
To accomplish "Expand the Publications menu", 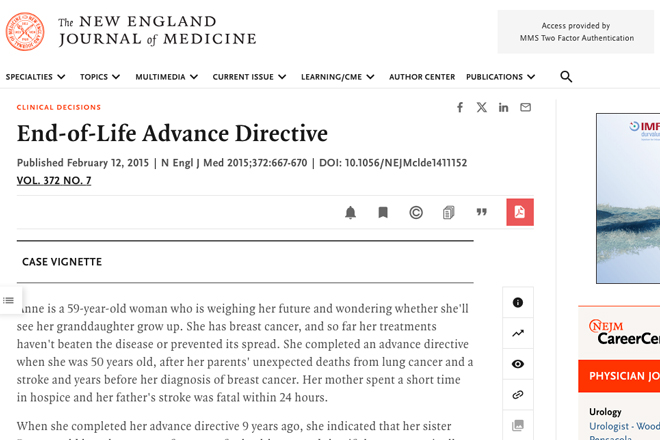I will click(500, 77).
